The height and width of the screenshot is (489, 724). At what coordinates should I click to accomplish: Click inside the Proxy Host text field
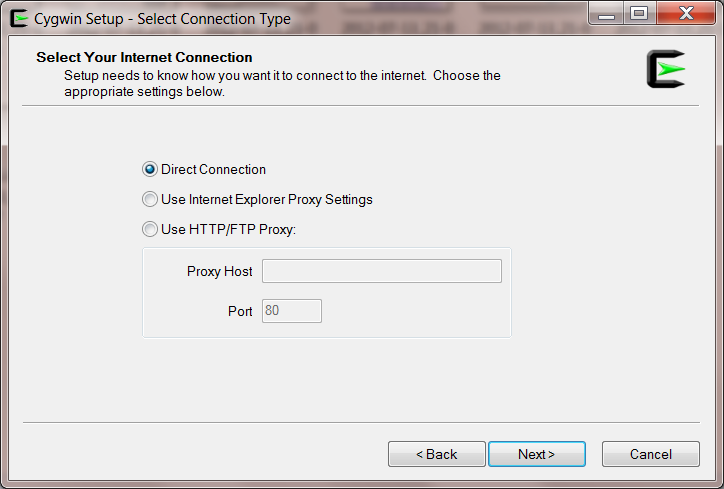382,271
